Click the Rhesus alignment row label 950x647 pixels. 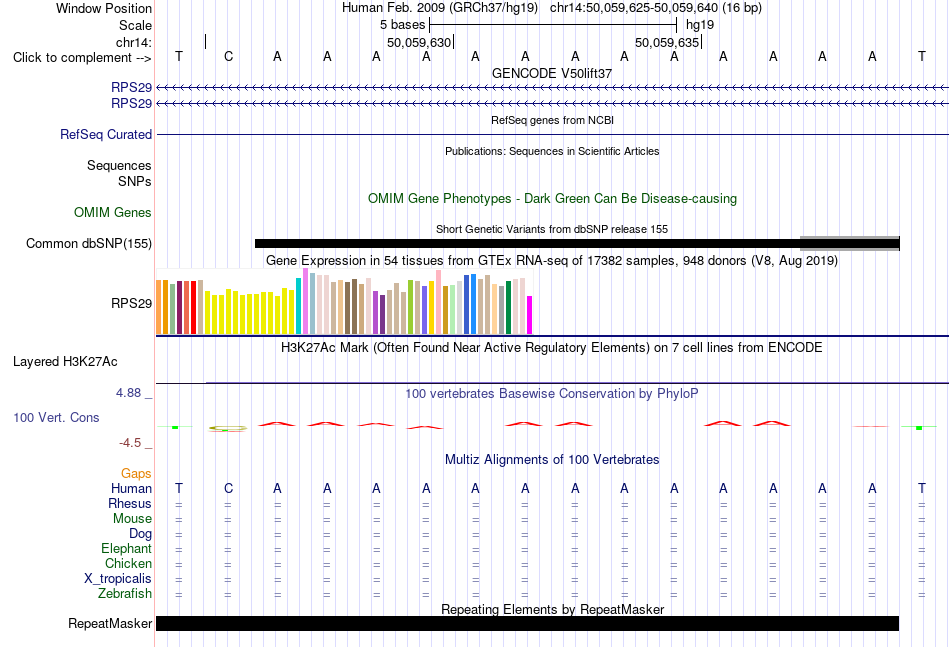[x=130, y=503]
